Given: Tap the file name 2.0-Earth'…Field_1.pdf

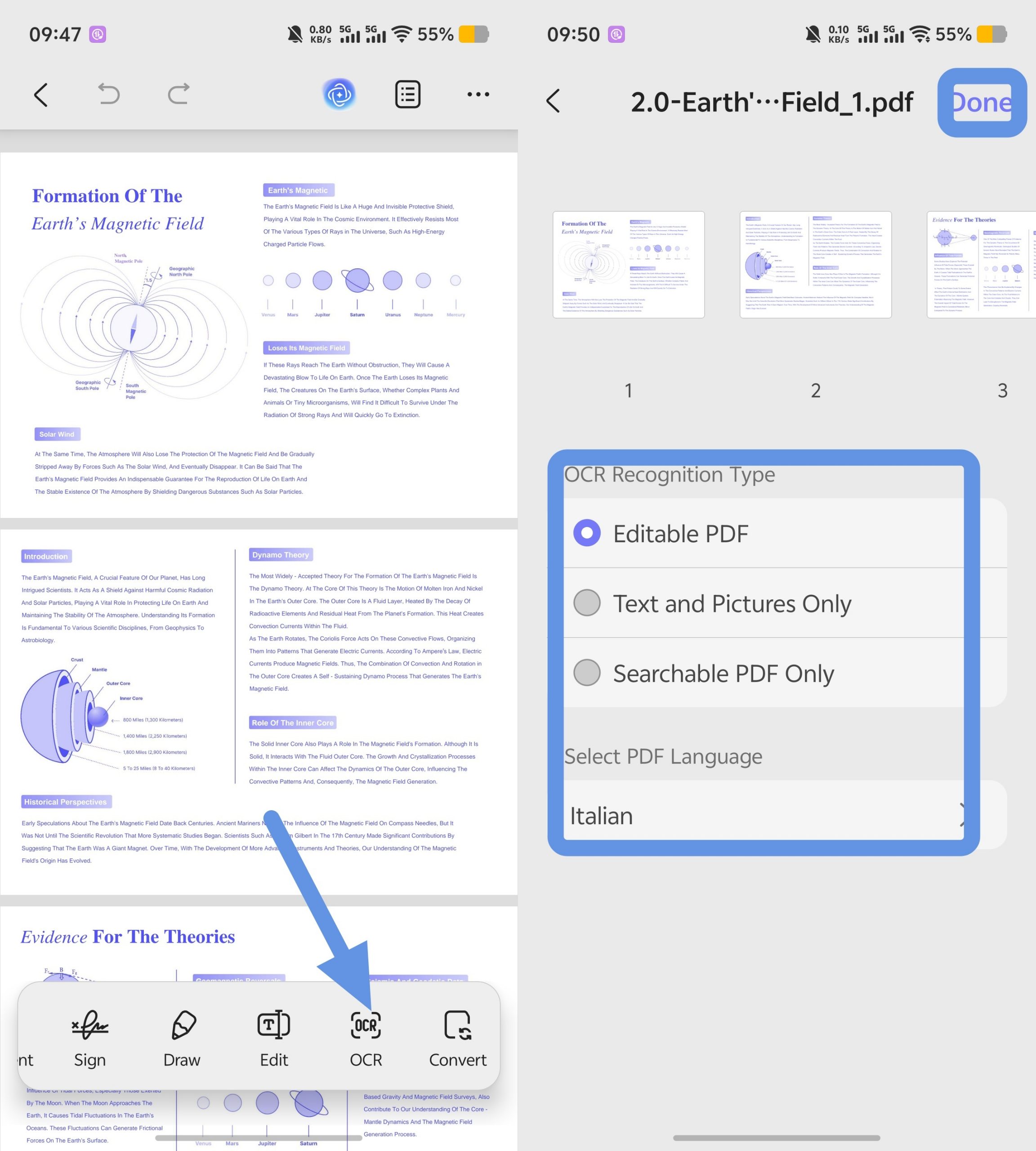Looking at the screenshot, I should (772, 103).
